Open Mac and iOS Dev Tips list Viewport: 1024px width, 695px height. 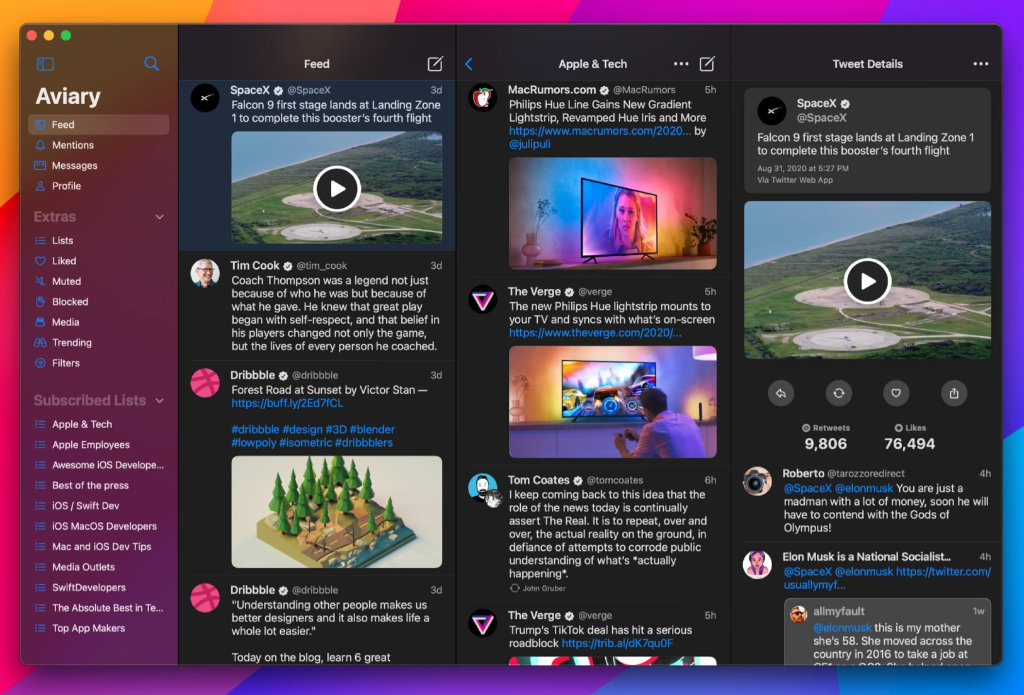(99, 546)
